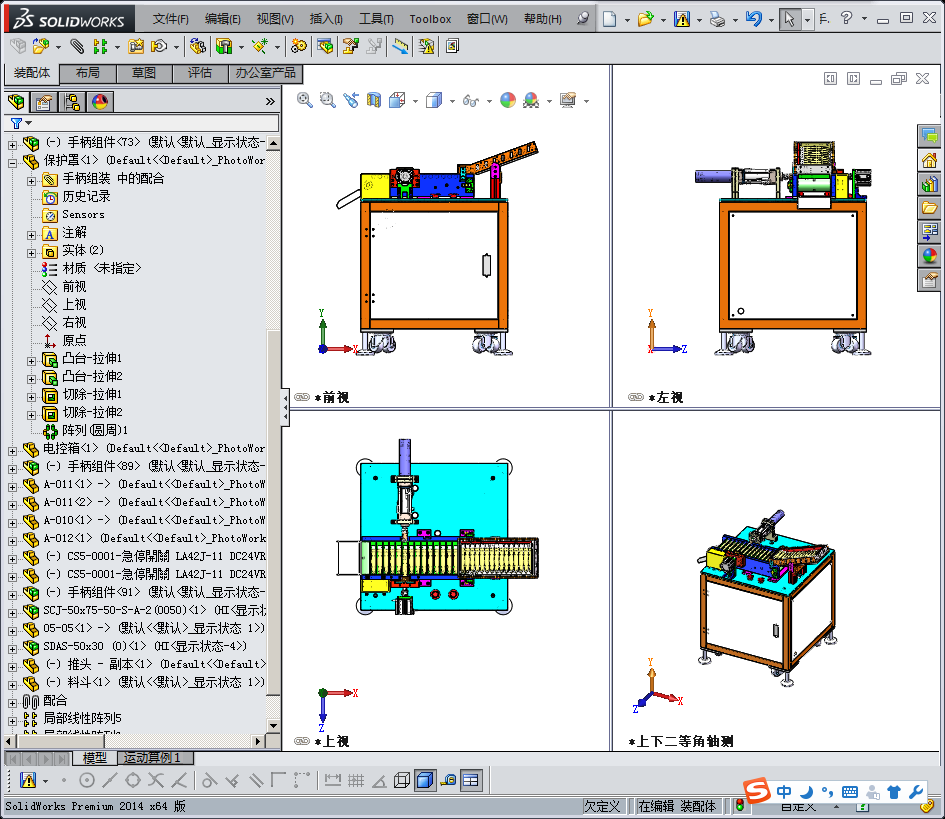Click the panel collapse handle beside the tree

pyautogui.click(x=286, y=408)
